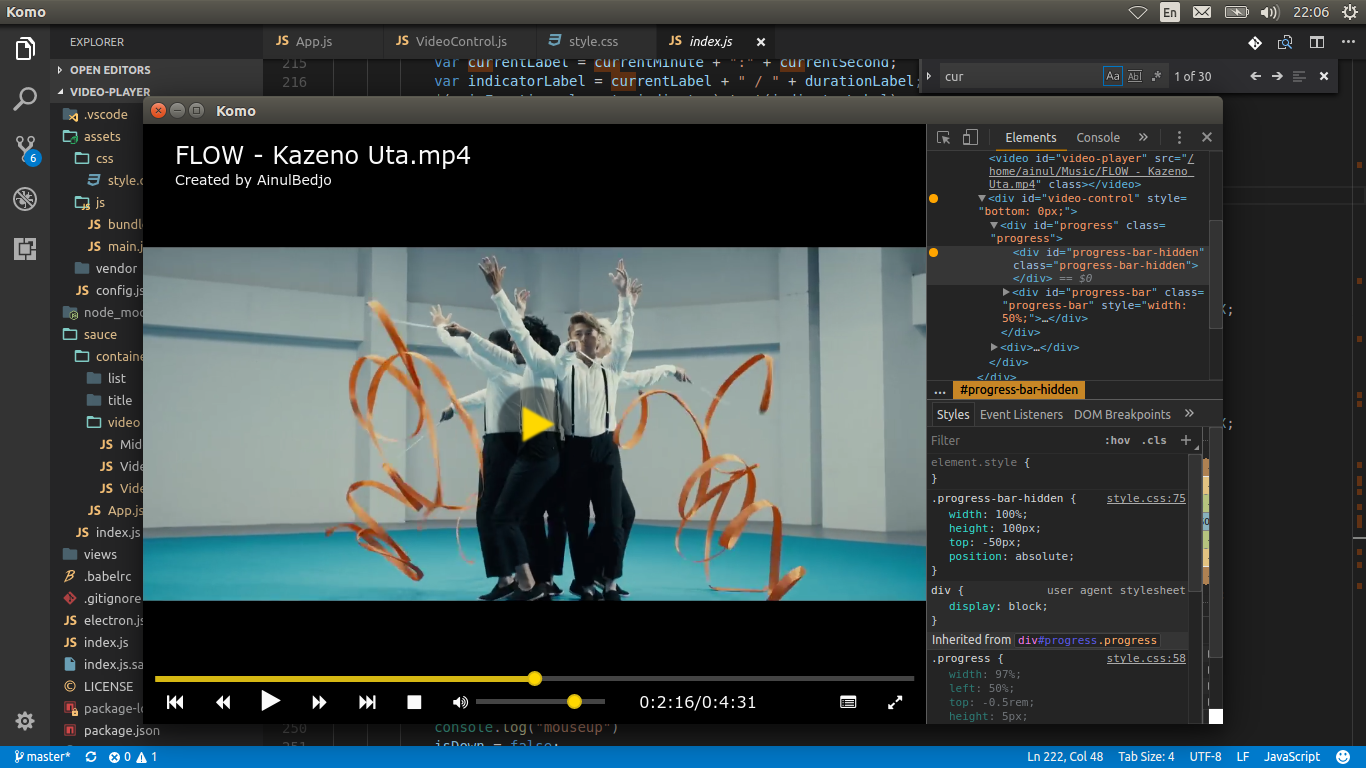This screenshot has width=1366, height=768.
Task: Fast forward the video in Komo player
Action: pyautogui.click(x=319, y=702)
